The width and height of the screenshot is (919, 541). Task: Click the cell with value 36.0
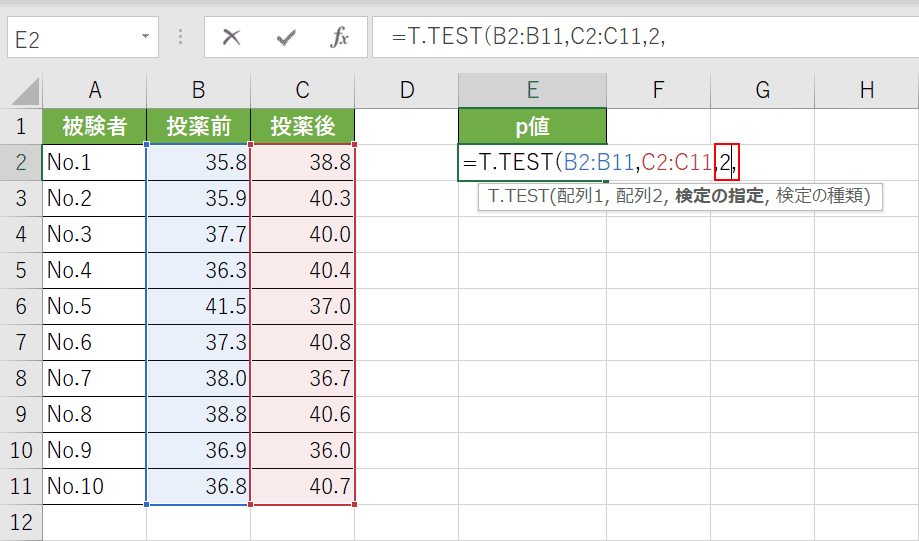(x=302, y=450)
